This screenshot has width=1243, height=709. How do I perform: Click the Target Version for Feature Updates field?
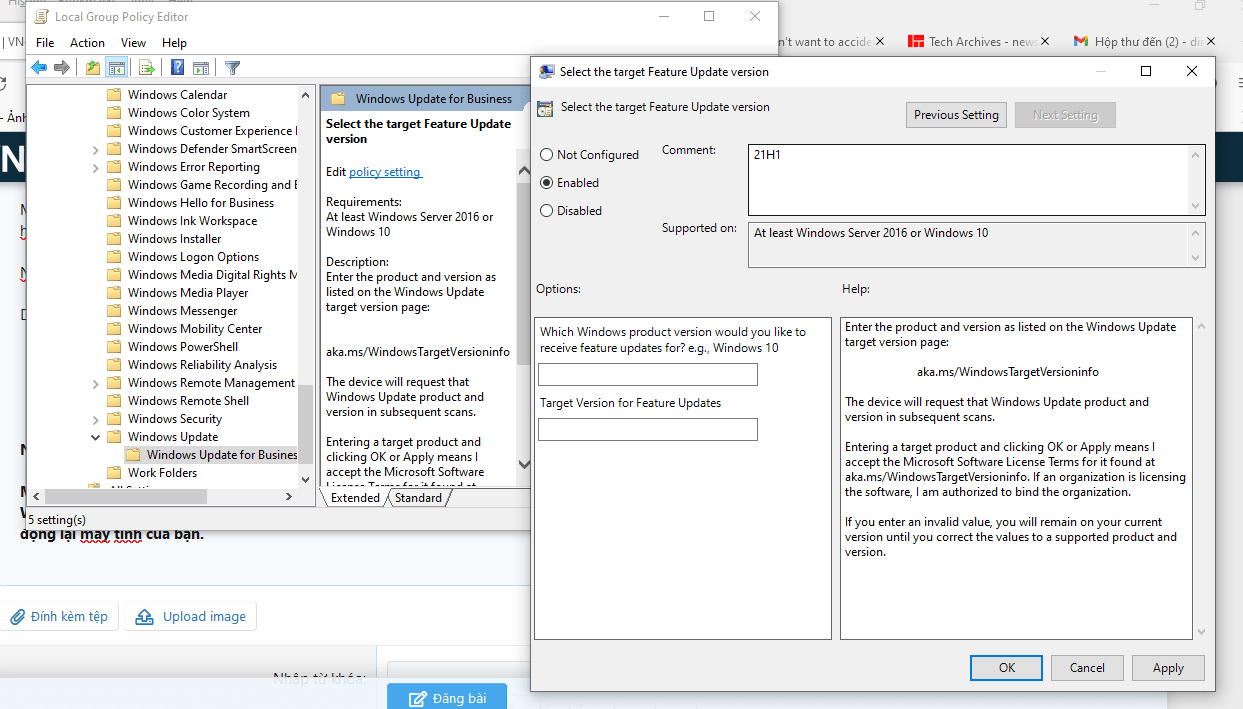coord(647,429)
